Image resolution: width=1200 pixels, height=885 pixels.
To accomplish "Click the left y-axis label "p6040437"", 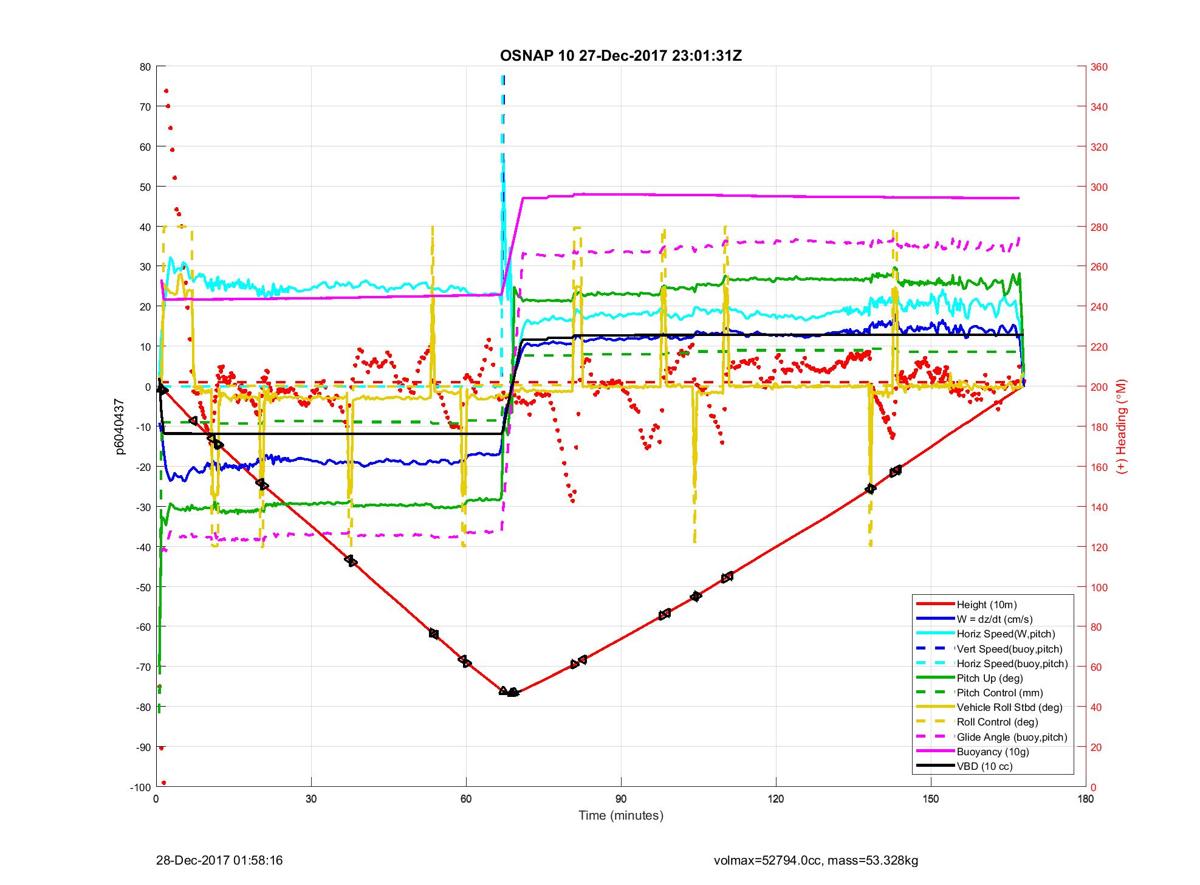I will coord(119,427).
